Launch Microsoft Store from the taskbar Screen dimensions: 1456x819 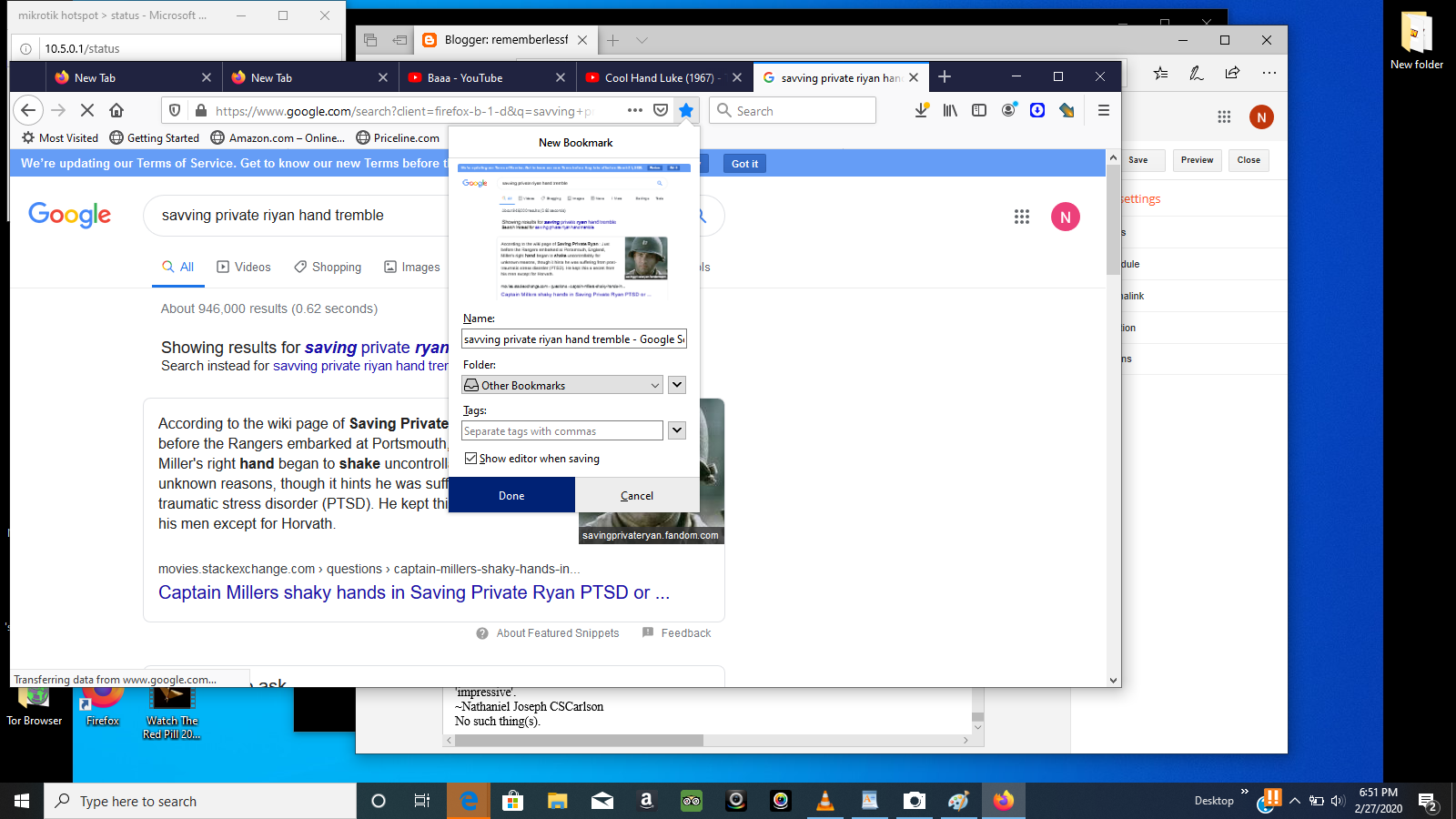pos(513,801)
